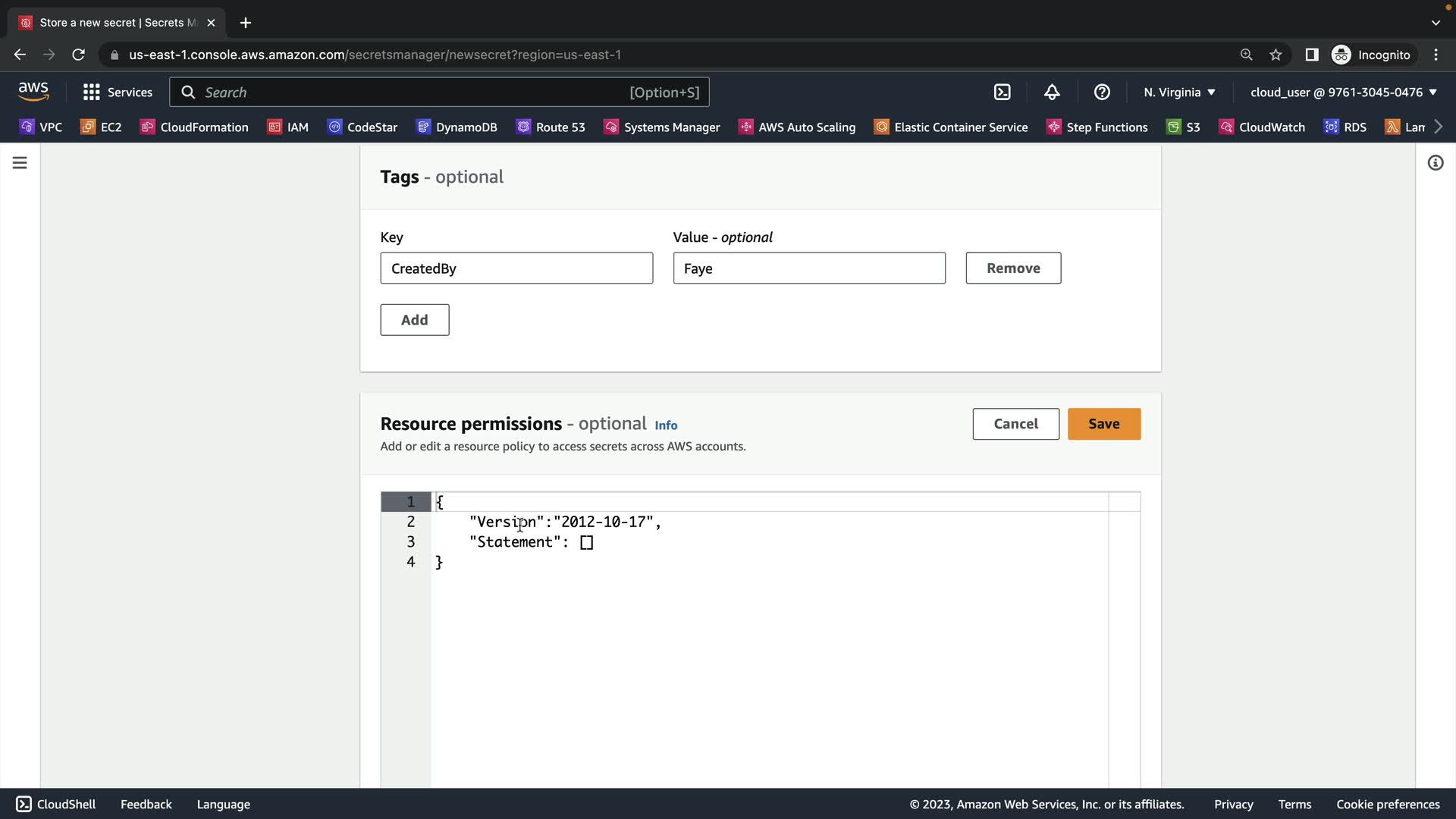Open the DynamoDB favorites shortcut
Screen dimensions: 1456x819
pos(457,127)
